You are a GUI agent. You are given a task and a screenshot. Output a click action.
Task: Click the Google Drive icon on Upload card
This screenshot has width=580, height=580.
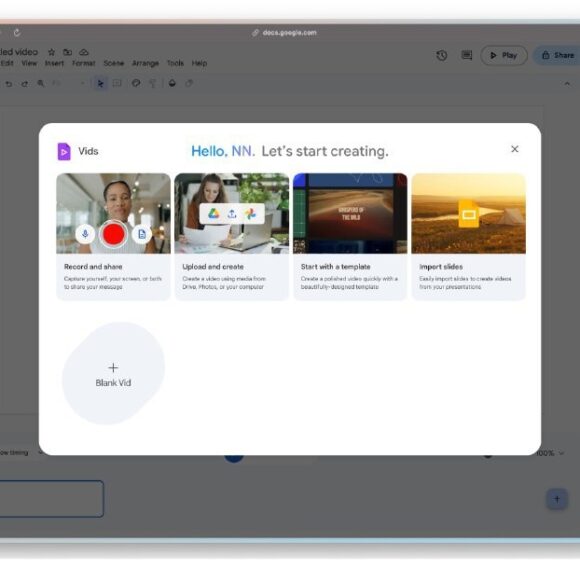click(214, 213)
